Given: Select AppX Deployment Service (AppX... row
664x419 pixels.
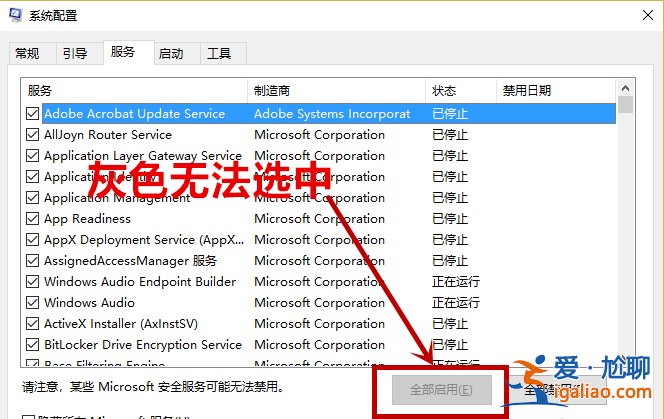Looking at the screenshot, I should [320, 240].
